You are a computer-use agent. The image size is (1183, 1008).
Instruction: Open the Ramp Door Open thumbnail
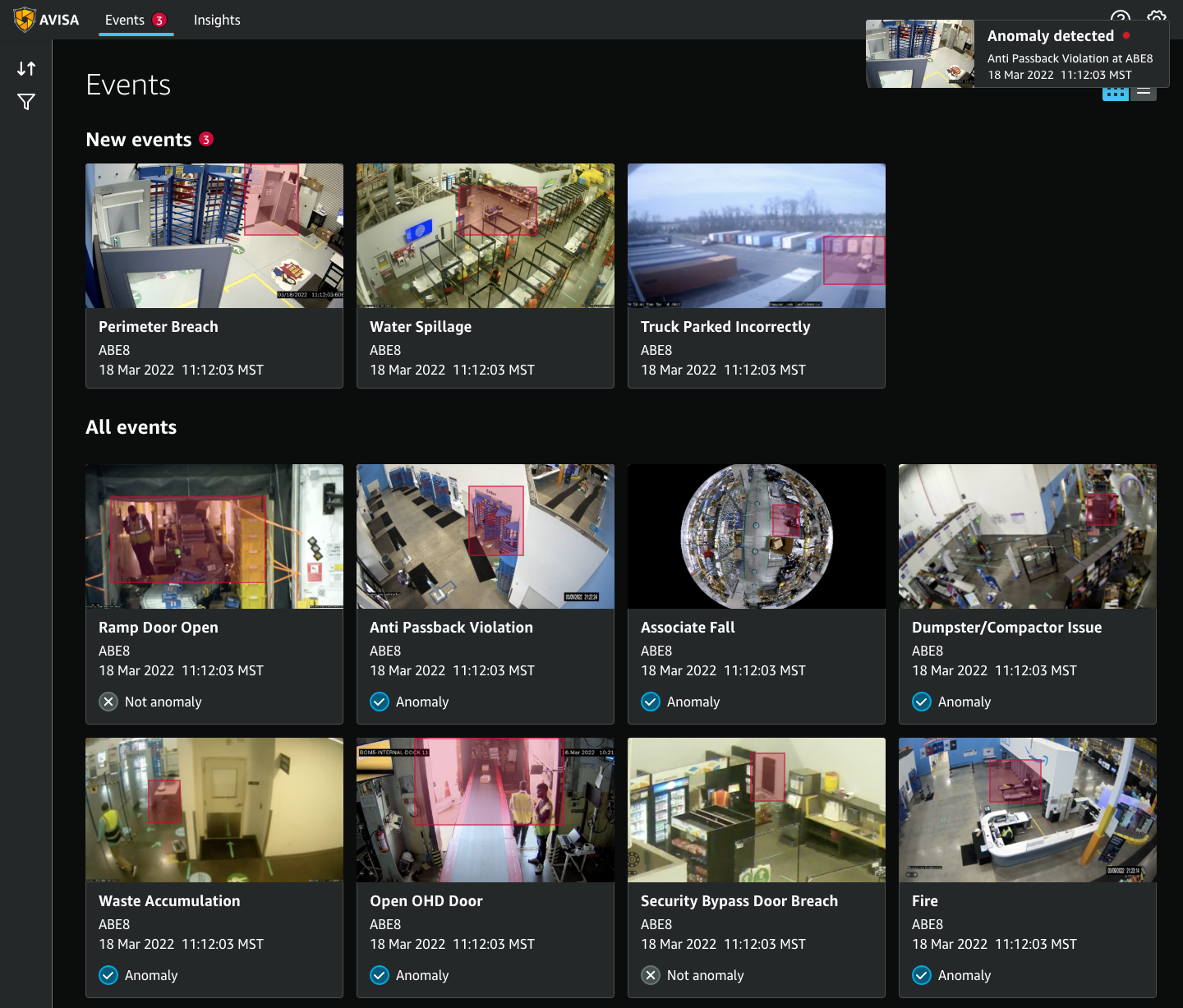[x=214, y=536]
